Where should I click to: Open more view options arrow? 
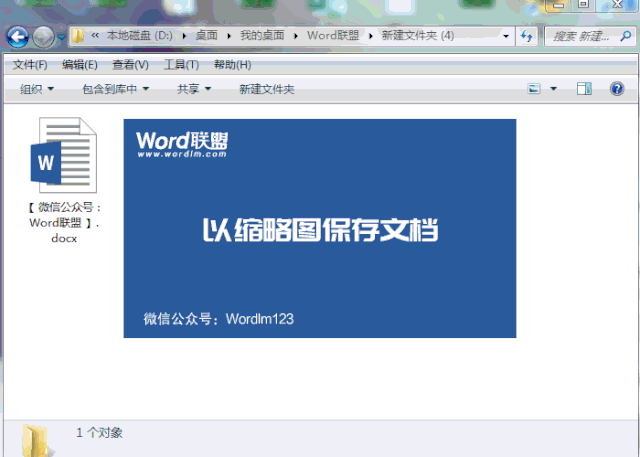[553, 89]
